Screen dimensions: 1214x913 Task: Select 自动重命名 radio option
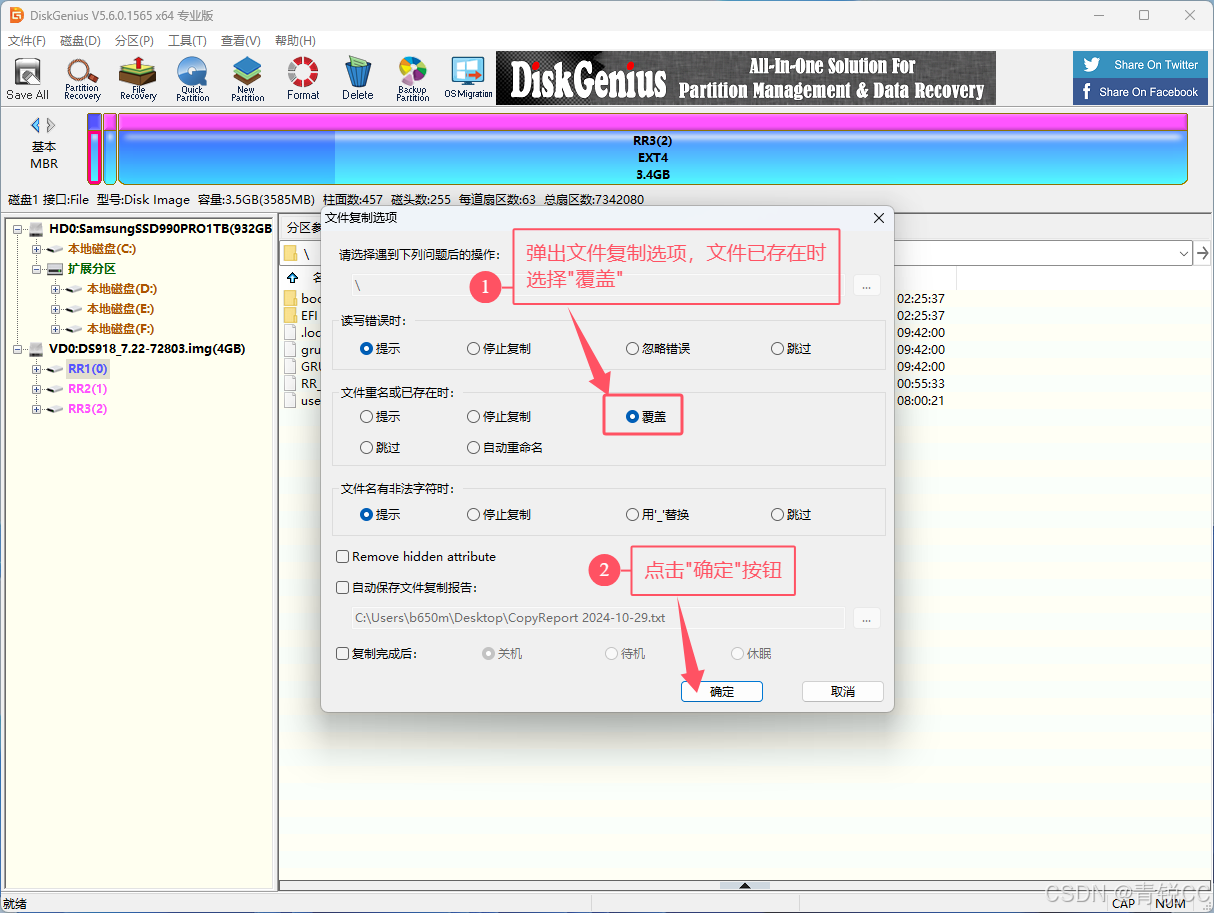505,448
